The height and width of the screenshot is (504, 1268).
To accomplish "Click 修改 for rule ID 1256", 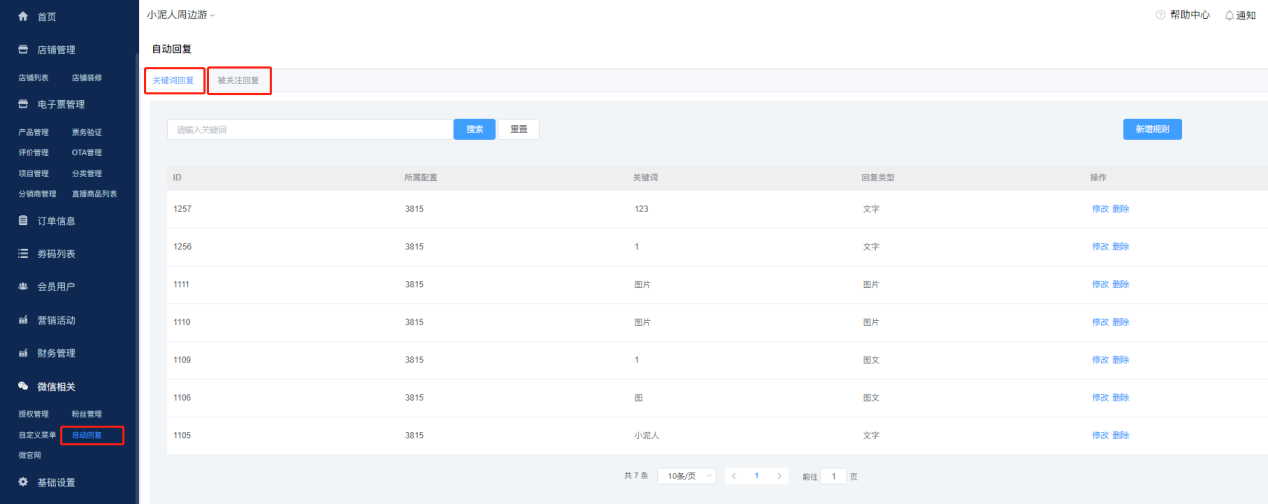I will (1100, 246).
